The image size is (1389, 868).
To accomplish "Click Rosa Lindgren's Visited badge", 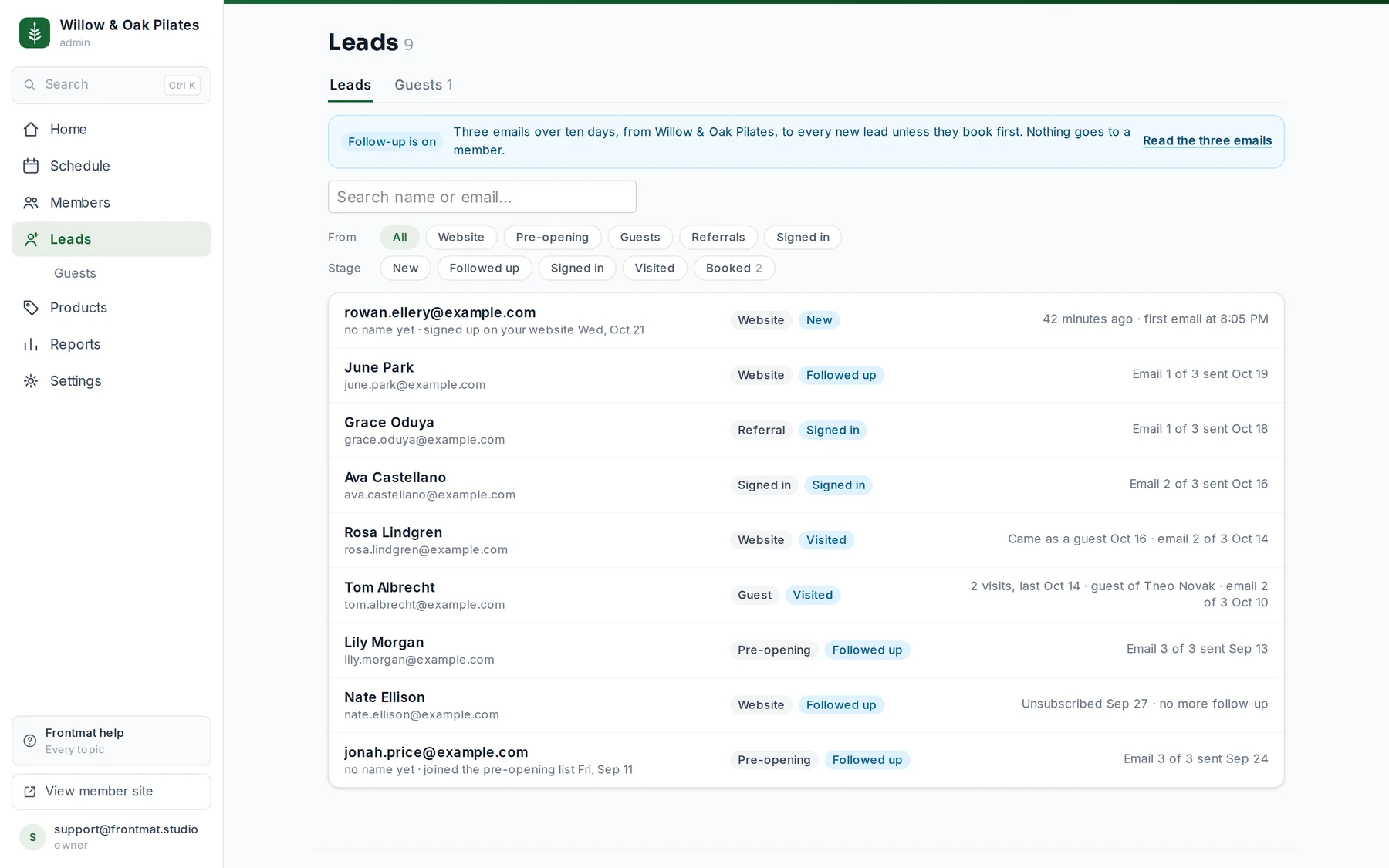I will [x=826, y=540].
